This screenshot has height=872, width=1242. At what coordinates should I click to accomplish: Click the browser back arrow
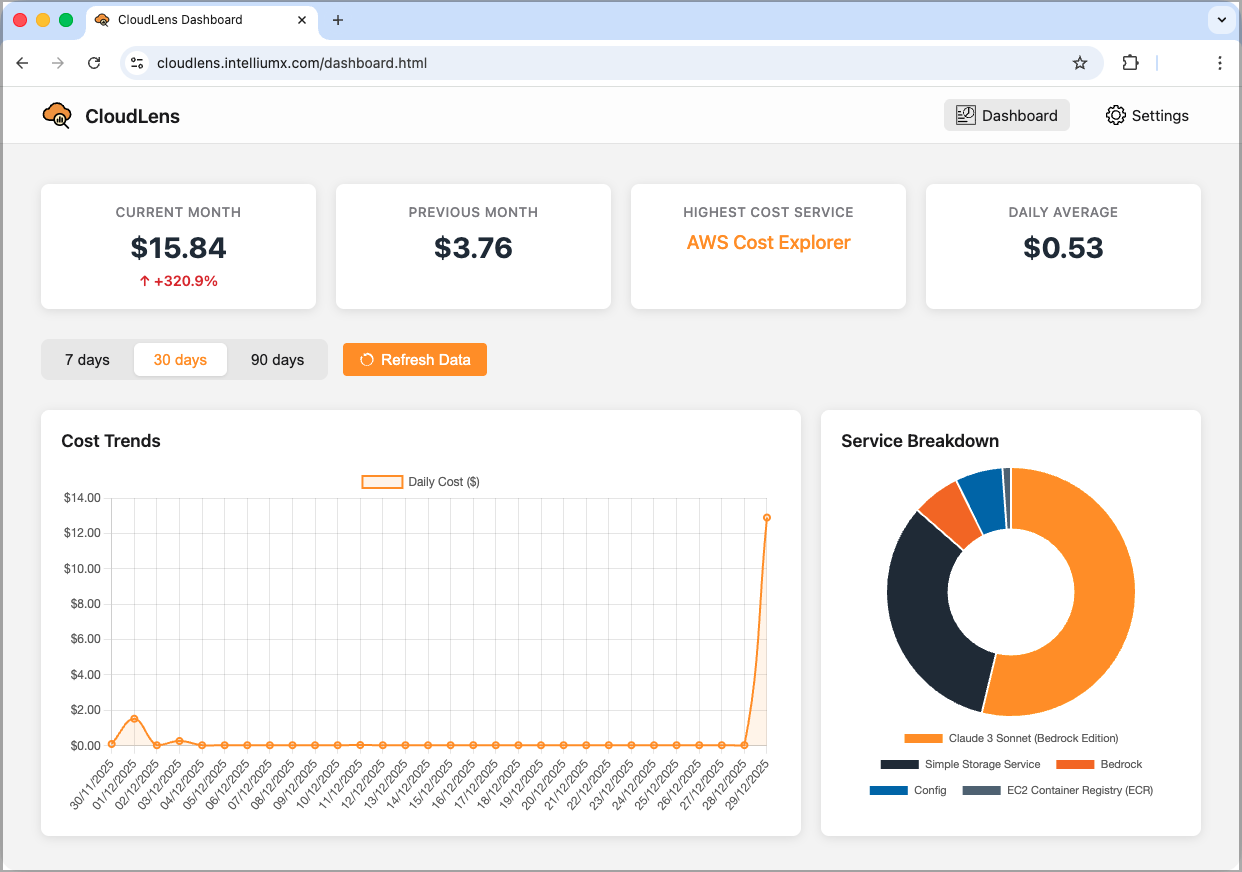click(22, 62)
